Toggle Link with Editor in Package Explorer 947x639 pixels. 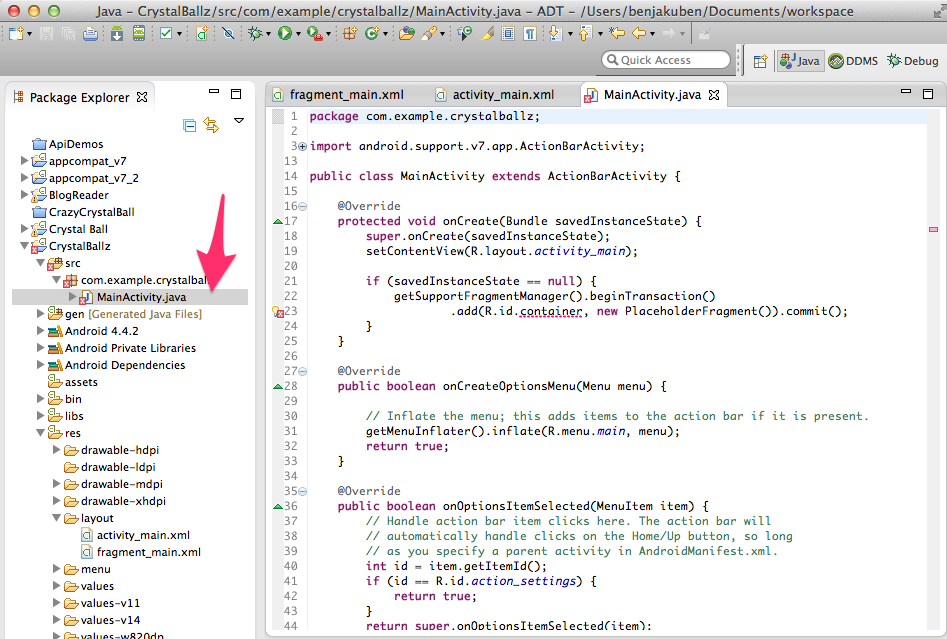211,125
